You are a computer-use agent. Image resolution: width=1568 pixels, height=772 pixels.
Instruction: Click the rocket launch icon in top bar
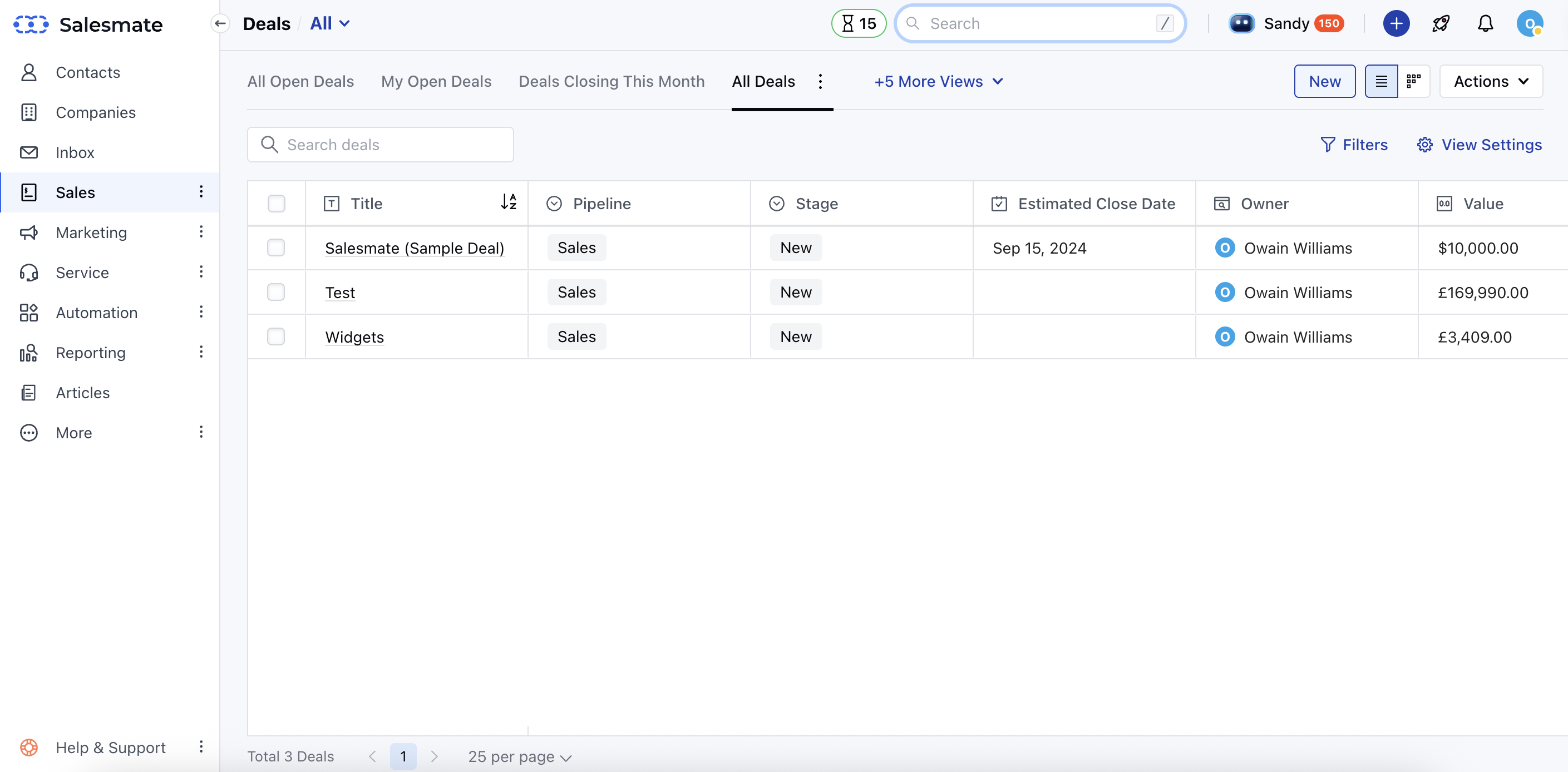click(x=1441, y=23)
